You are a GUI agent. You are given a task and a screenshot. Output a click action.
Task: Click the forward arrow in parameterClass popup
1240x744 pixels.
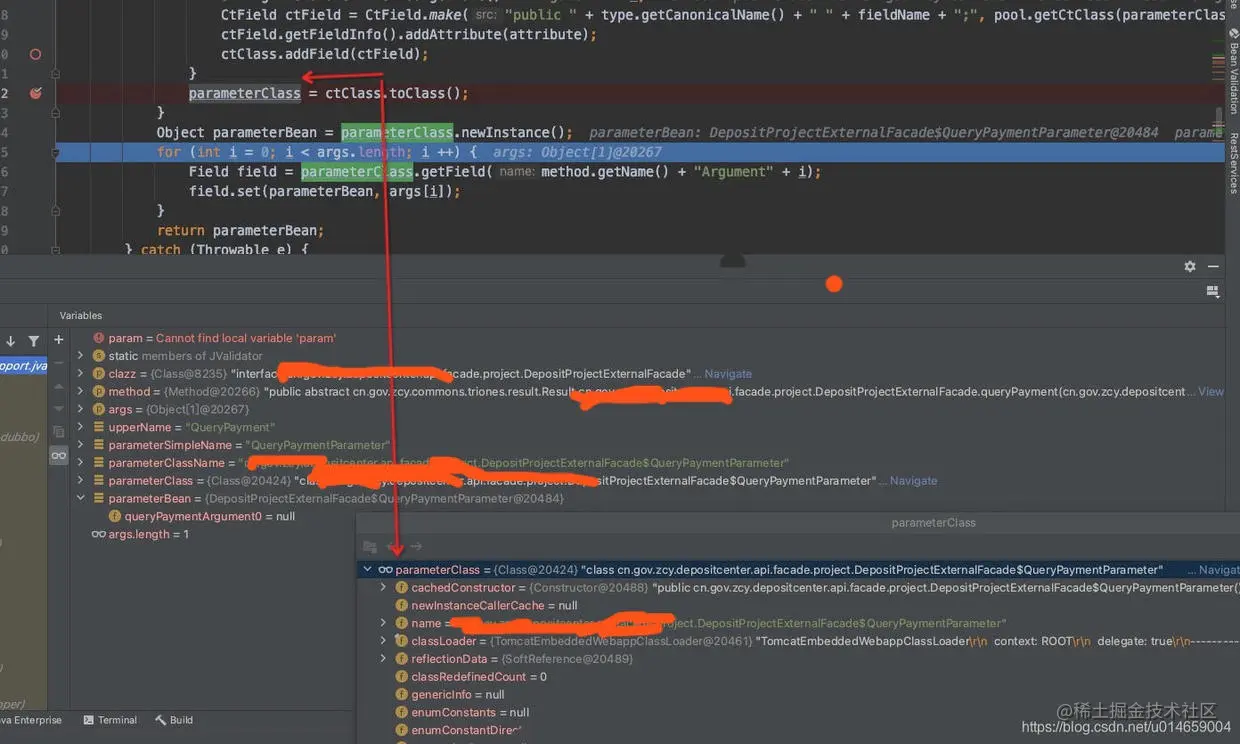click(416, 546)
